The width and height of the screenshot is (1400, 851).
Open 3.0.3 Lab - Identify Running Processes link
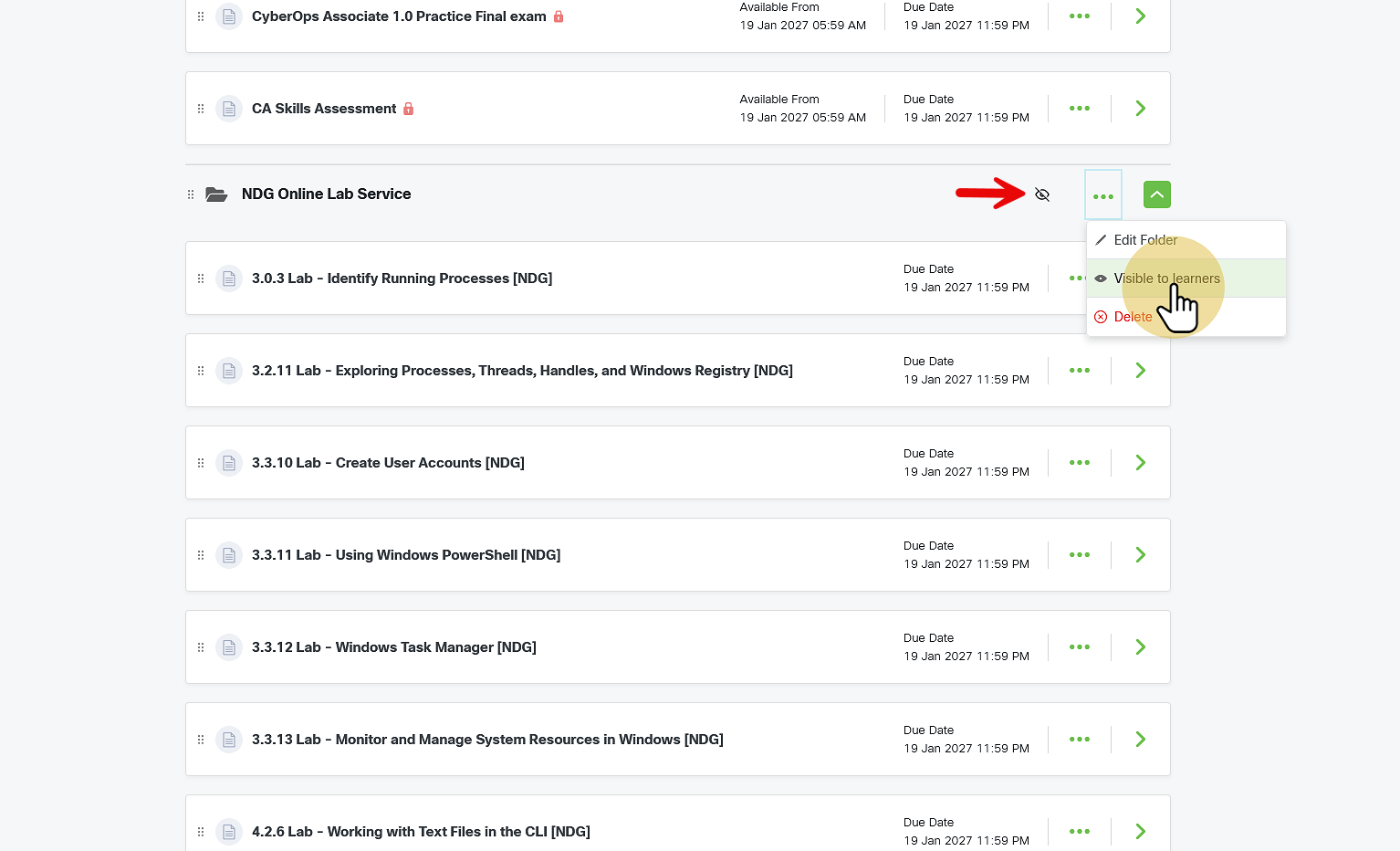pyautogui.click(x=402, y=278)
